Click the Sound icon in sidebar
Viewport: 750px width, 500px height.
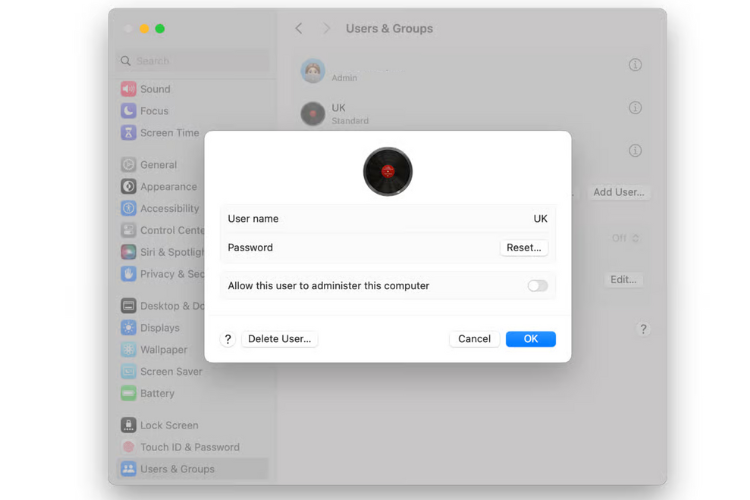(128, 89)
